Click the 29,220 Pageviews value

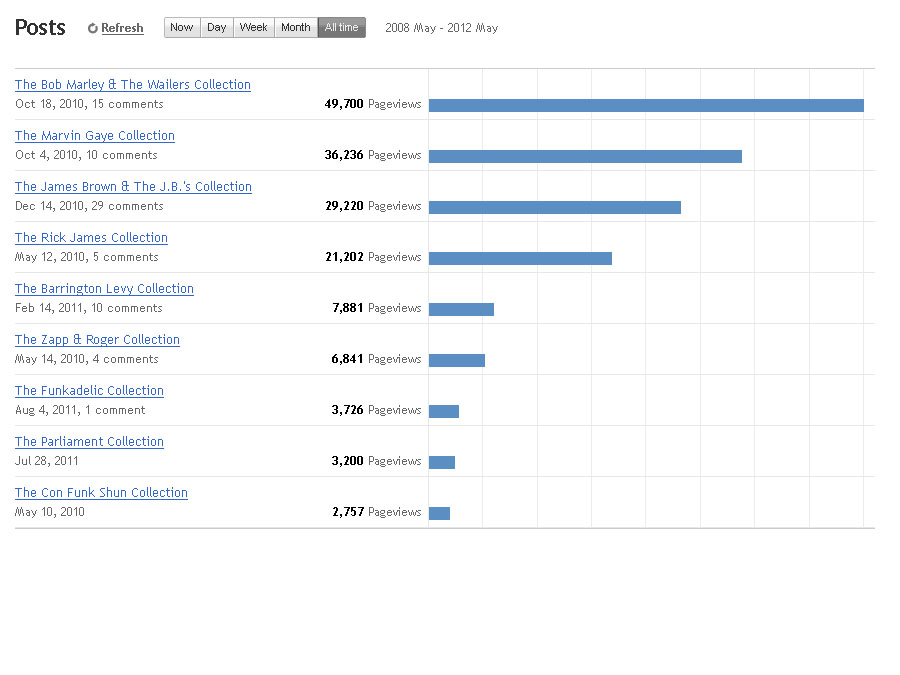click(x=374, y=206)
